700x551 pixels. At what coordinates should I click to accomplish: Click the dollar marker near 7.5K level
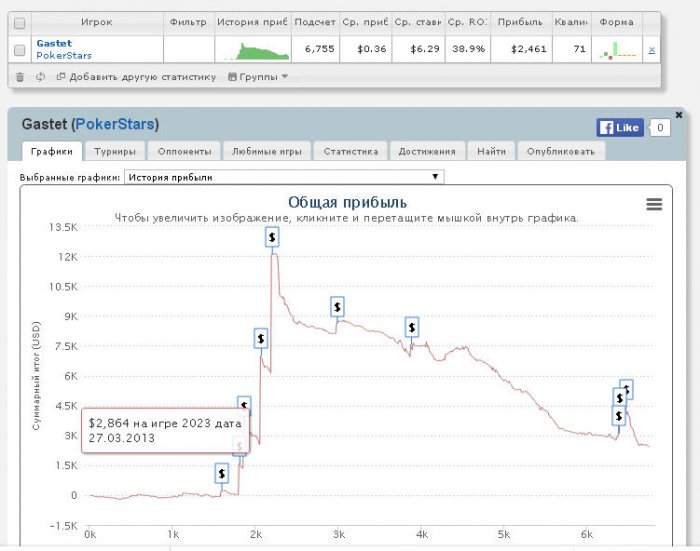tap(261, 338)
